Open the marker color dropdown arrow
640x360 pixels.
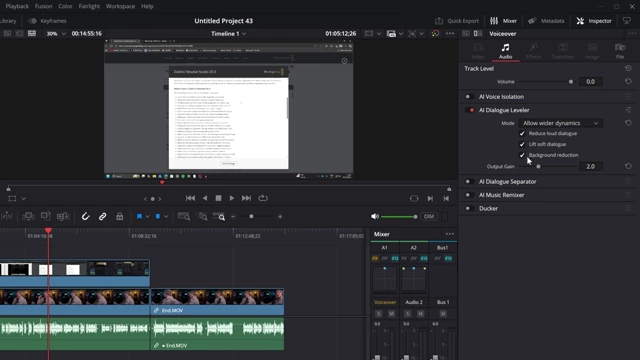click(x=166, y=217)
